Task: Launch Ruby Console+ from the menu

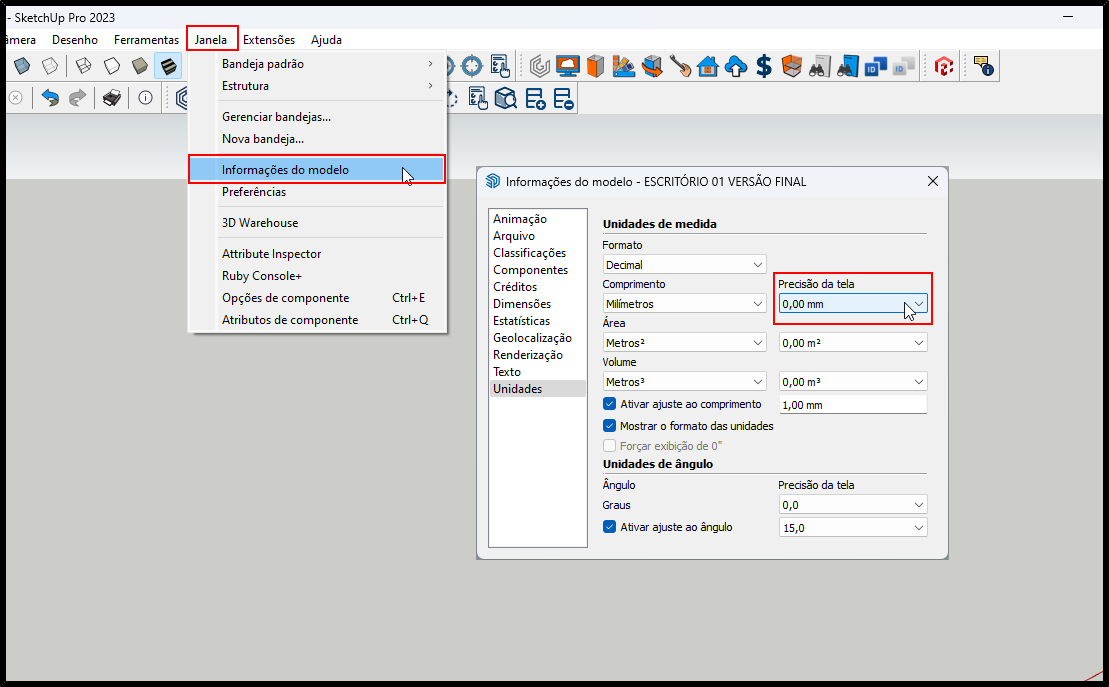Action: (317, 276)
